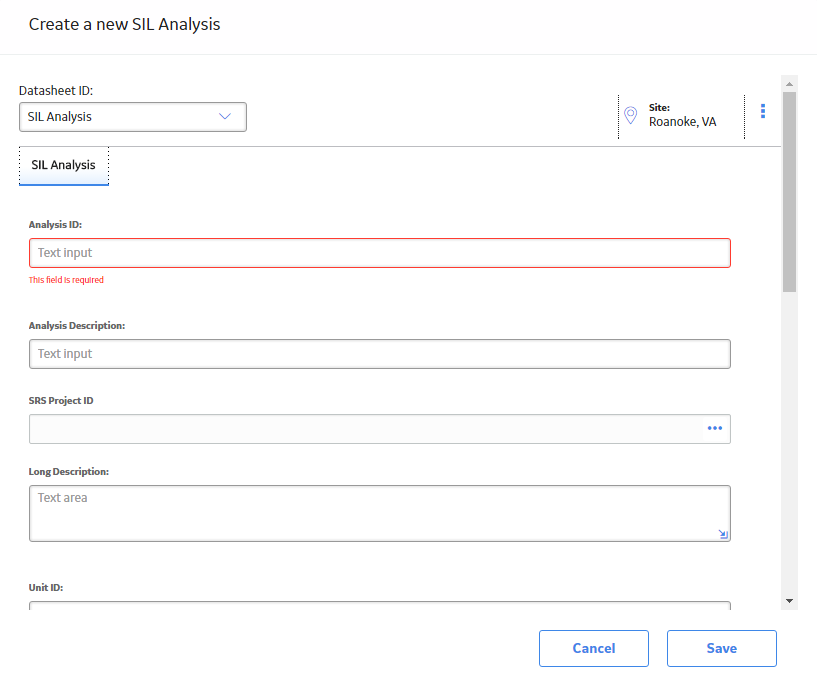
Task: Click the Save button
Action: 722,648
